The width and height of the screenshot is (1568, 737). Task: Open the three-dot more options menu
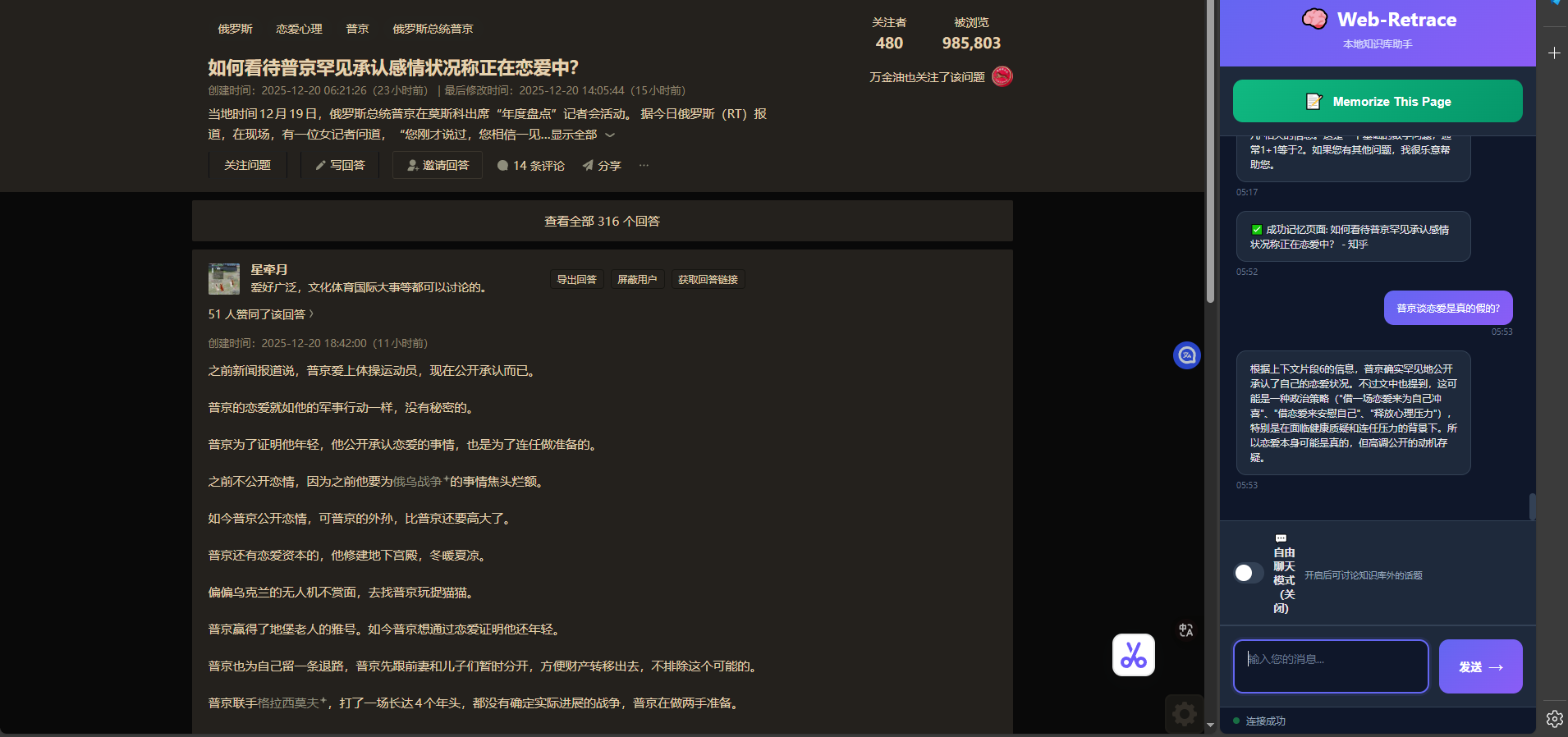click(644, 165)
